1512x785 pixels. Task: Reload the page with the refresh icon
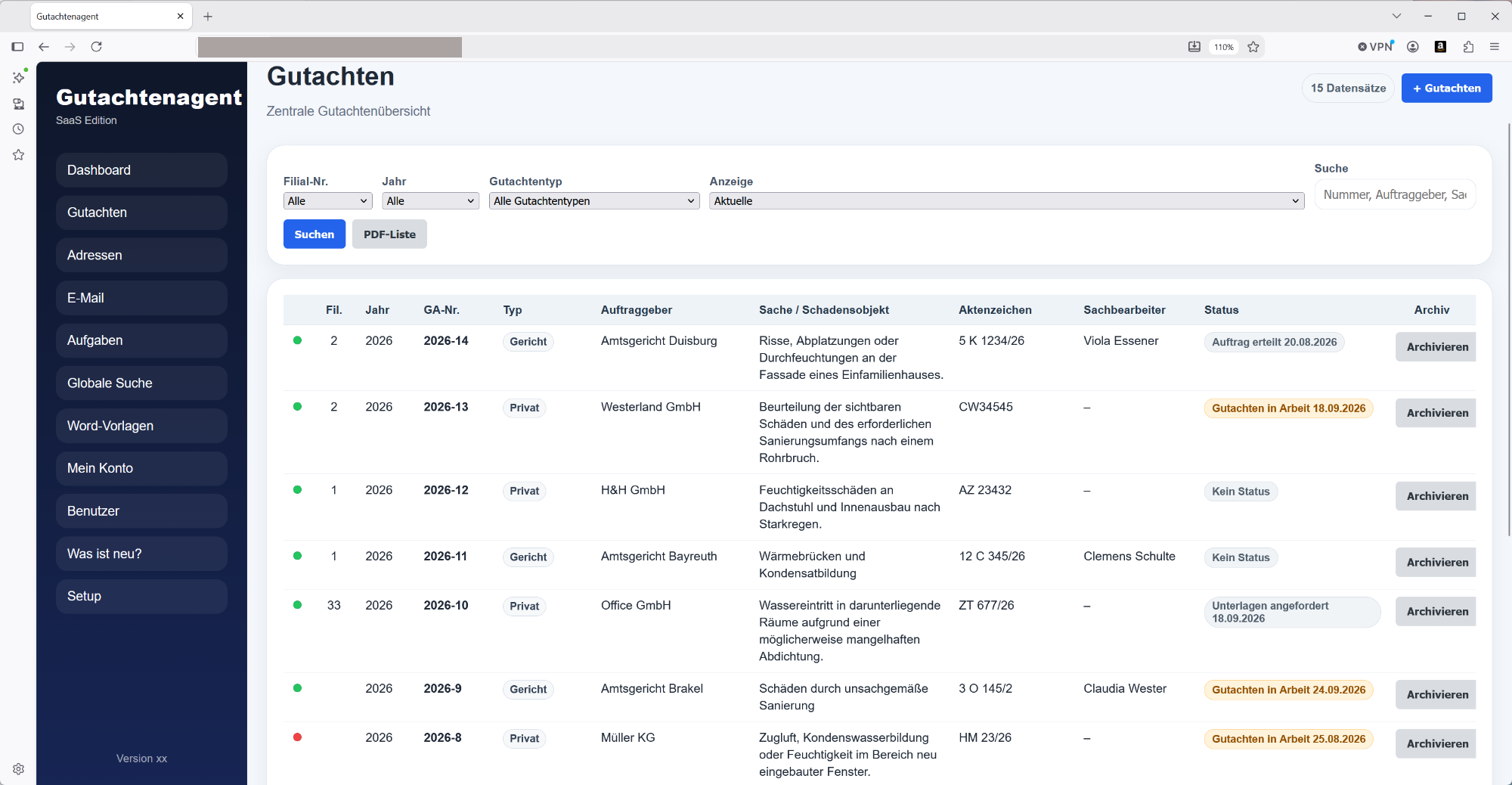pyautogui.click(x=97, y=47)
